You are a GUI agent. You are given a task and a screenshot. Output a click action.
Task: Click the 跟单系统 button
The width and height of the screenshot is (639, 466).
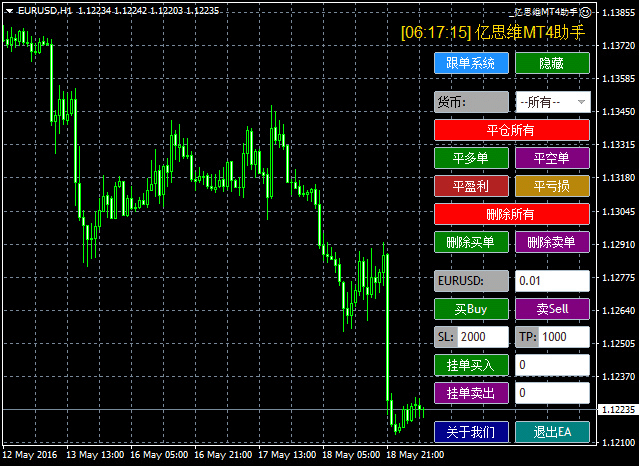tap(471, 63)
